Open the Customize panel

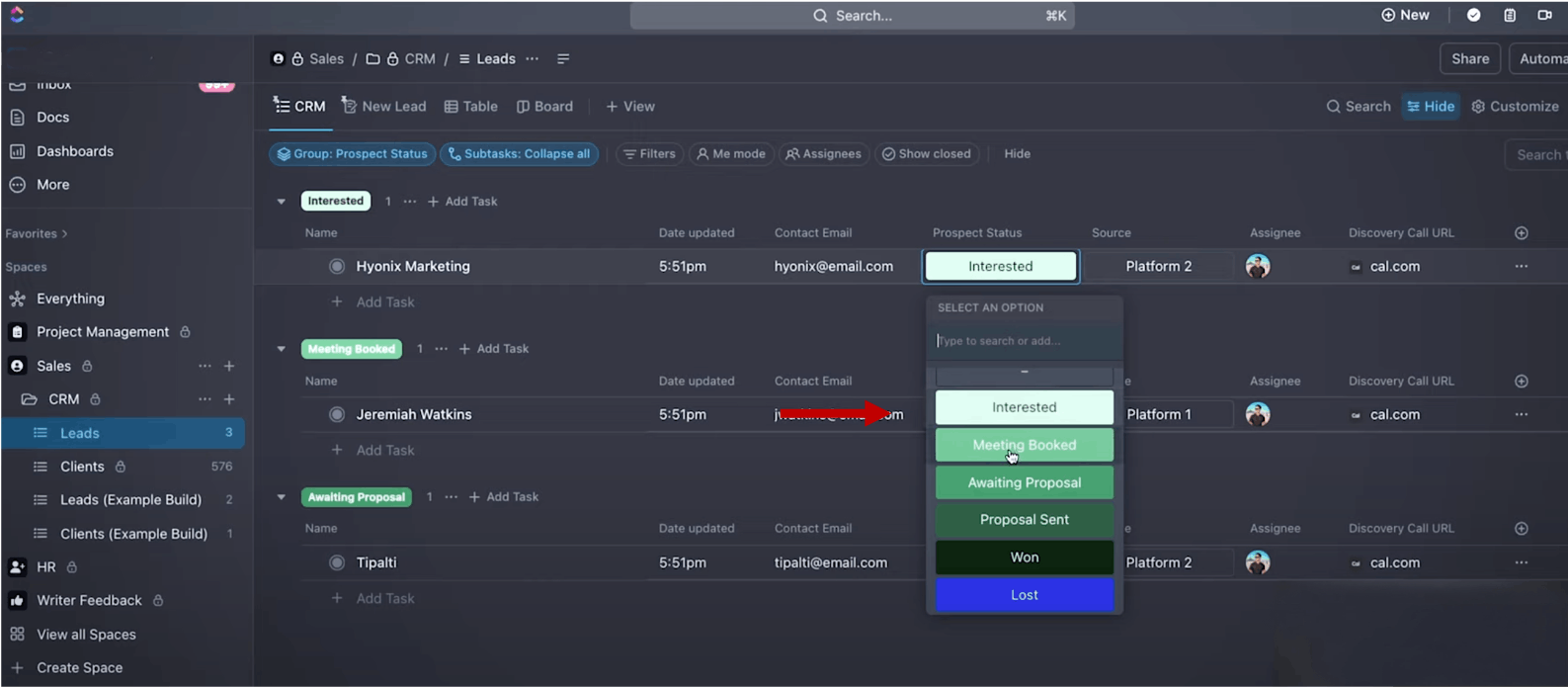pyautogui.click(x=1515, y=107)
